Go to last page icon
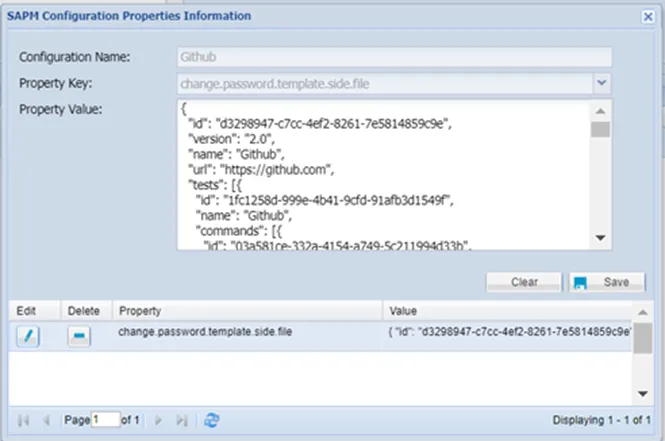 [182, 420]
